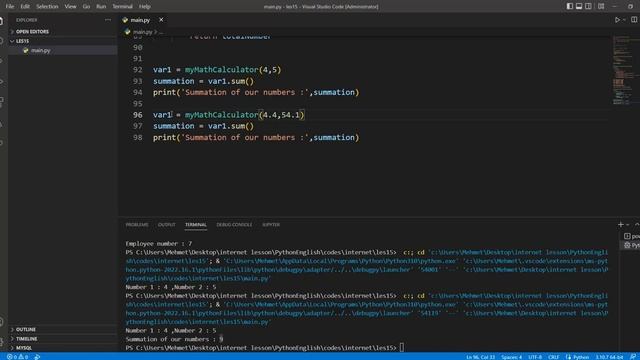Expand the TIMELINE section
The height and width of the screenshot is (360, 640).
point(62,339)
